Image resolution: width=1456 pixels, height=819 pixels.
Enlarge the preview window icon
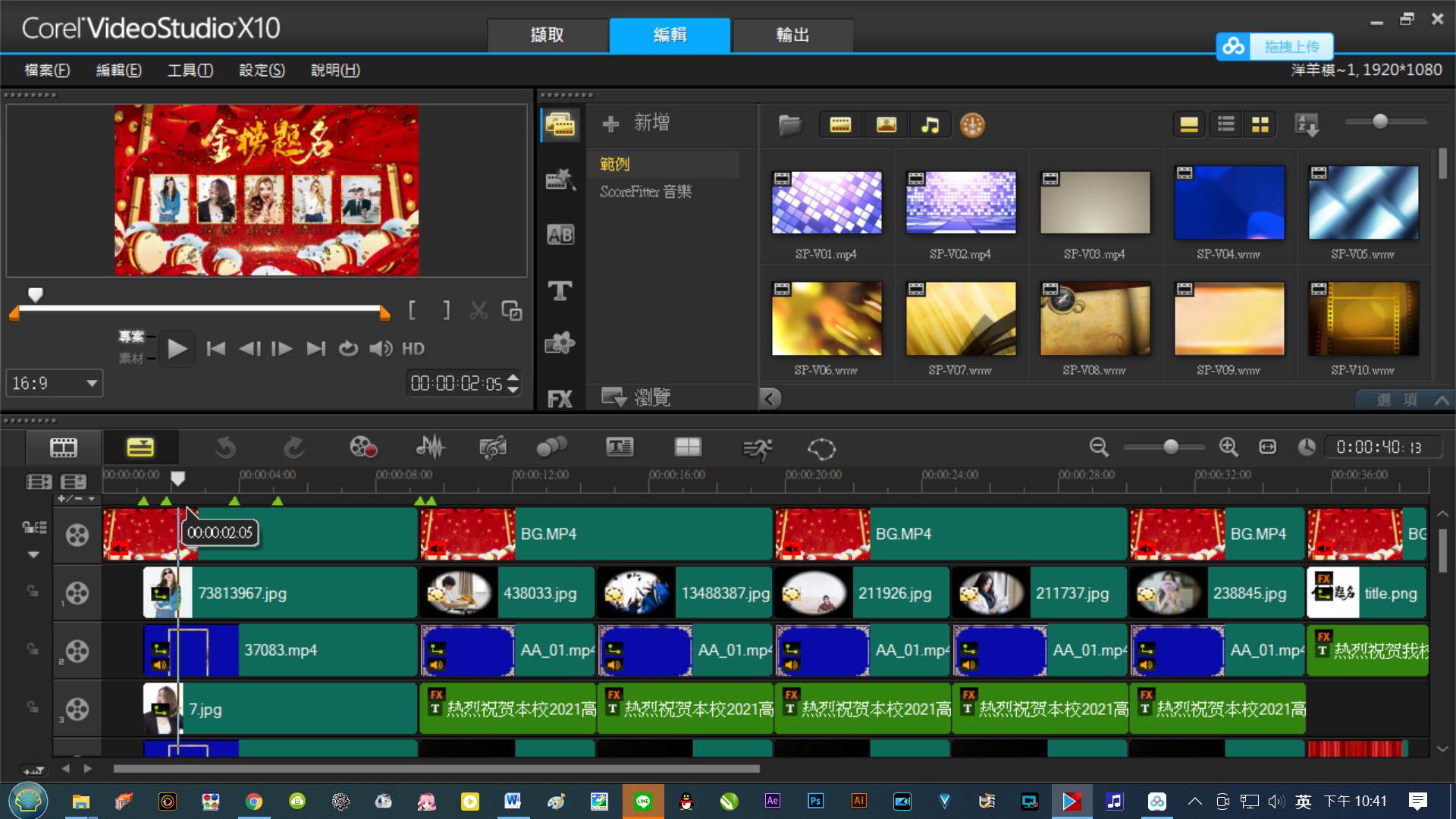click(x=512, y=311)
